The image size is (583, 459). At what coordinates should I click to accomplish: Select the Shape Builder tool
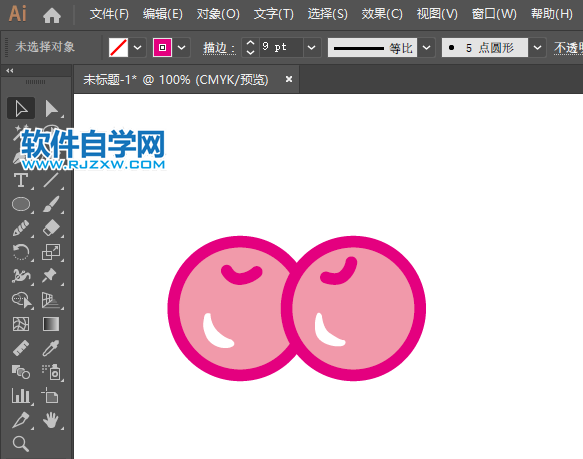[22, 300]
